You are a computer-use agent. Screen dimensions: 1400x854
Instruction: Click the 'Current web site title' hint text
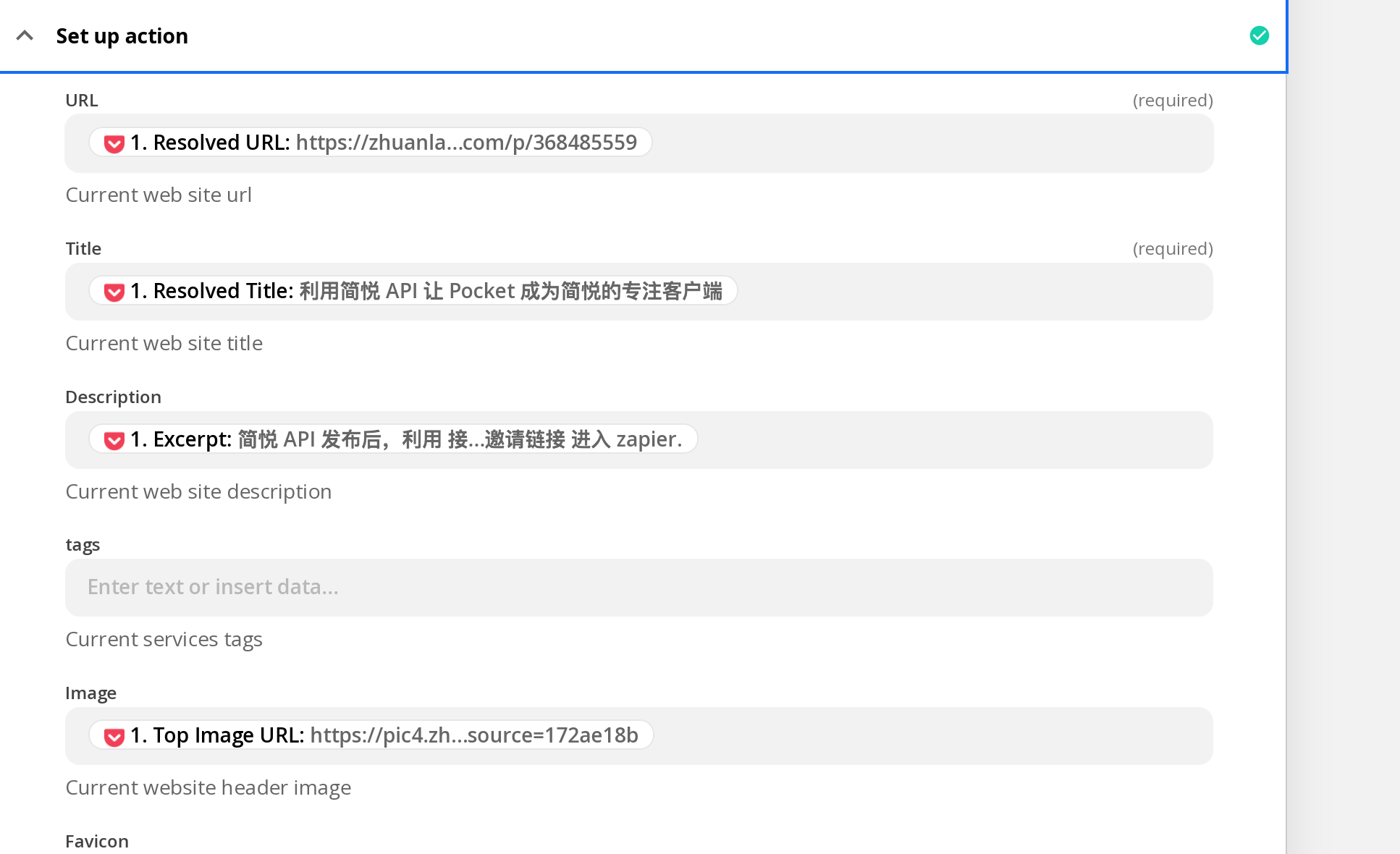click(x=164, y=344)
